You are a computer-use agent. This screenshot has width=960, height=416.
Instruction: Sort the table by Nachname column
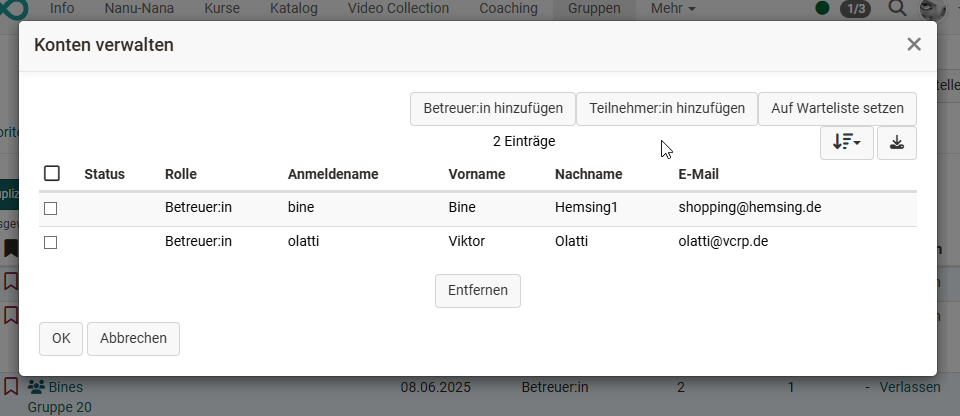(588, 174)
